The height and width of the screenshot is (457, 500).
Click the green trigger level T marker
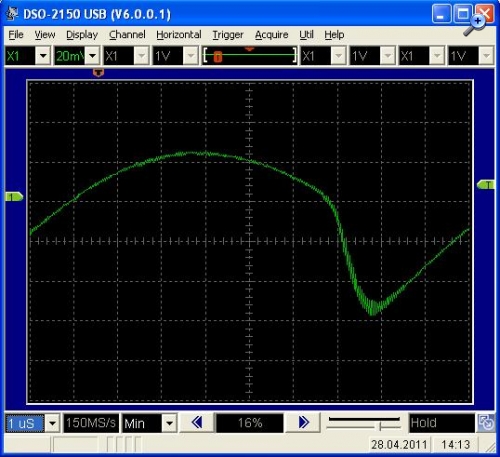coord(486,184)
